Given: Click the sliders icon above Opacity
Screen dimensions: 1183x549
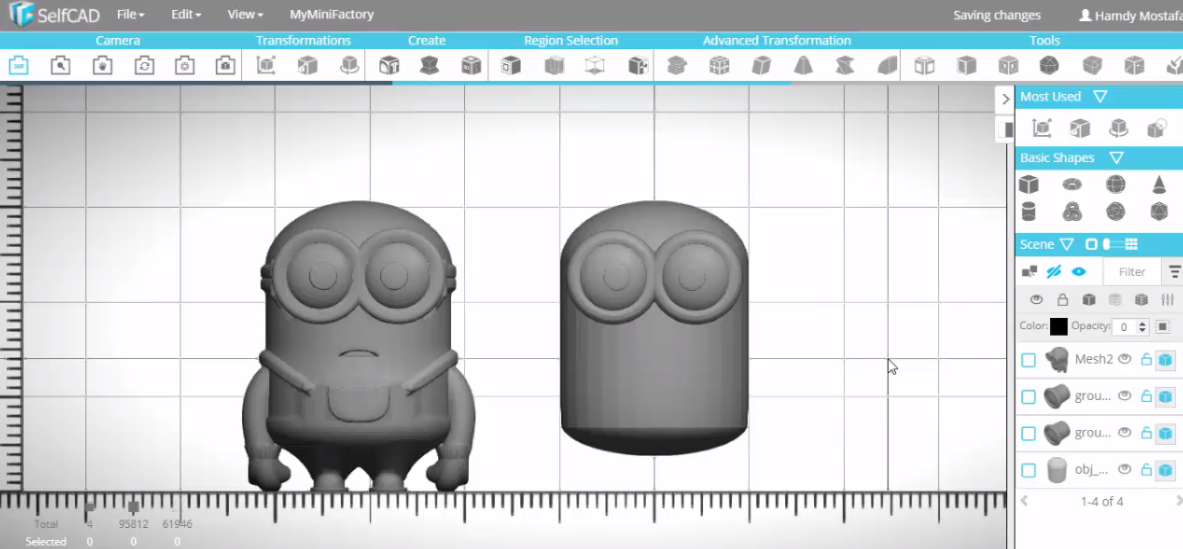Looking at the screenshot, I should [x=1167, y=300].
